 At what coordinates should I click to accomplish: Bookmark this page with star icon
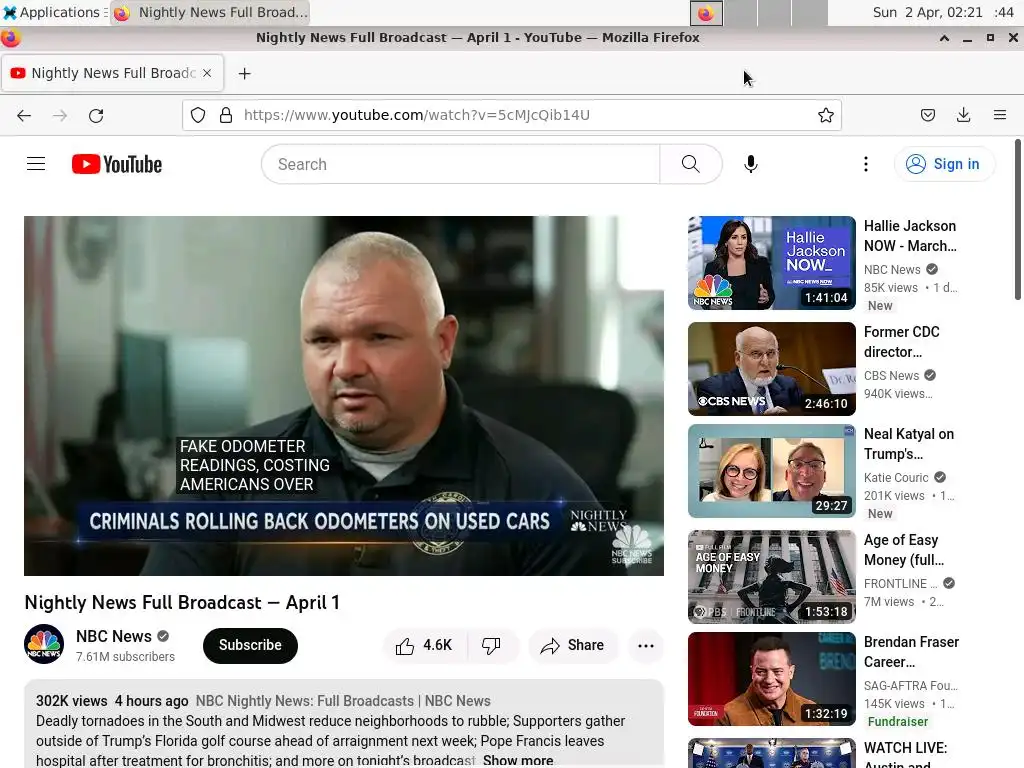pyautogui.click(x=825, y=116)
